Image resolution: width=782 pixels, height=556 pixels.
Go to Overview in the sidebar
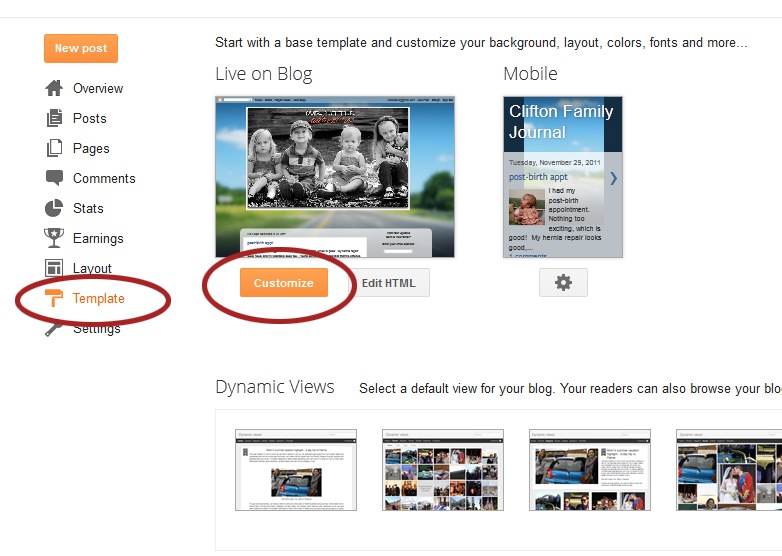click(x=98, y=88)
